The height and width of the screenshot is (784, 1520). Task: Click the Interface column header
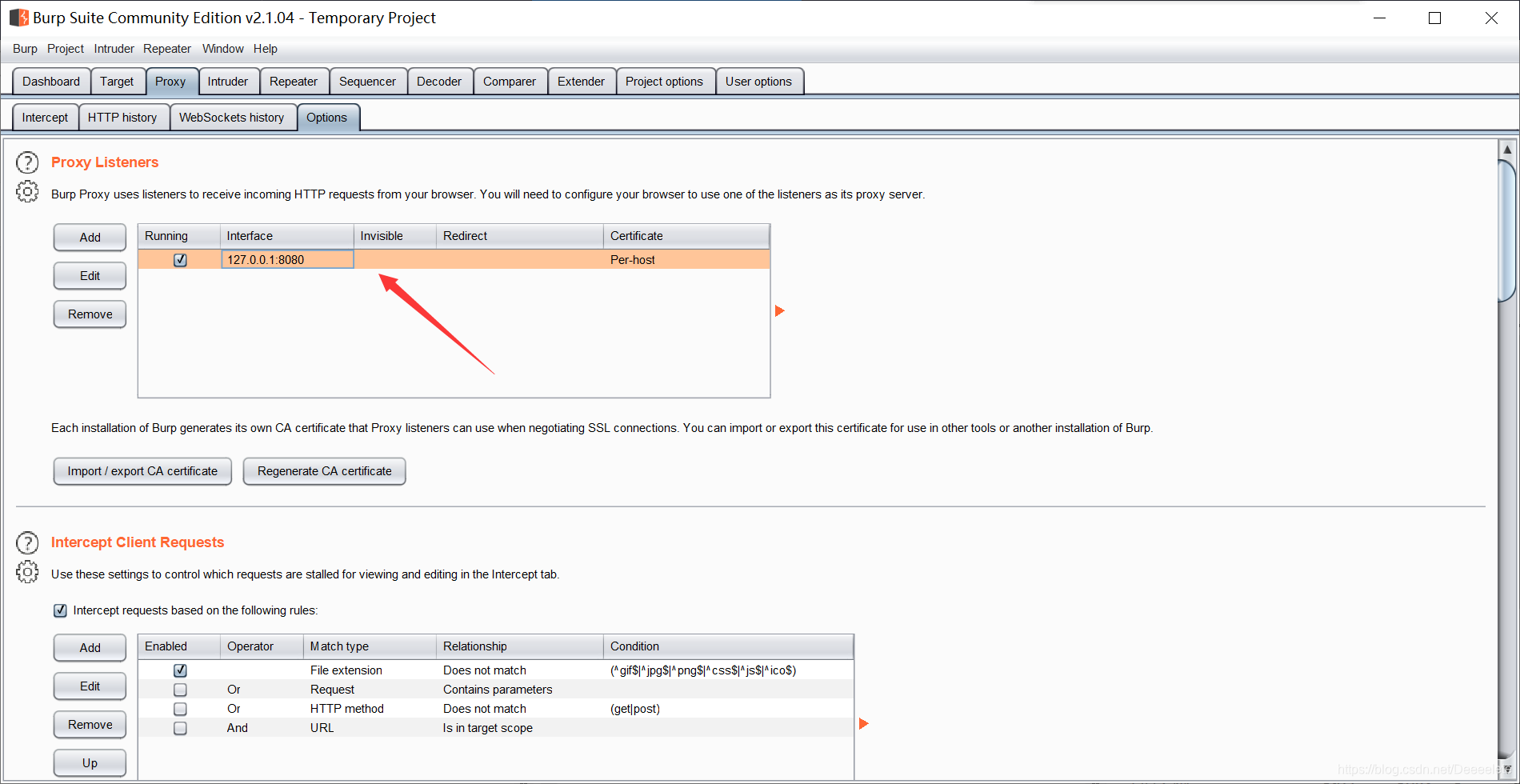click(x=287, y=236)
